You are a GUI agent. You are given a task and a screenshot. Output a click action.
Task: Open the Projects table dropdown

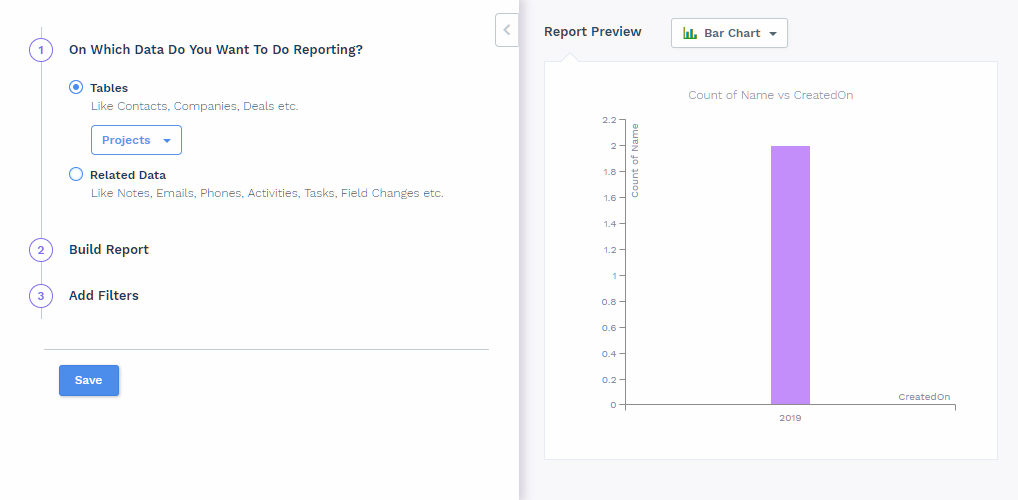point(136,141)
